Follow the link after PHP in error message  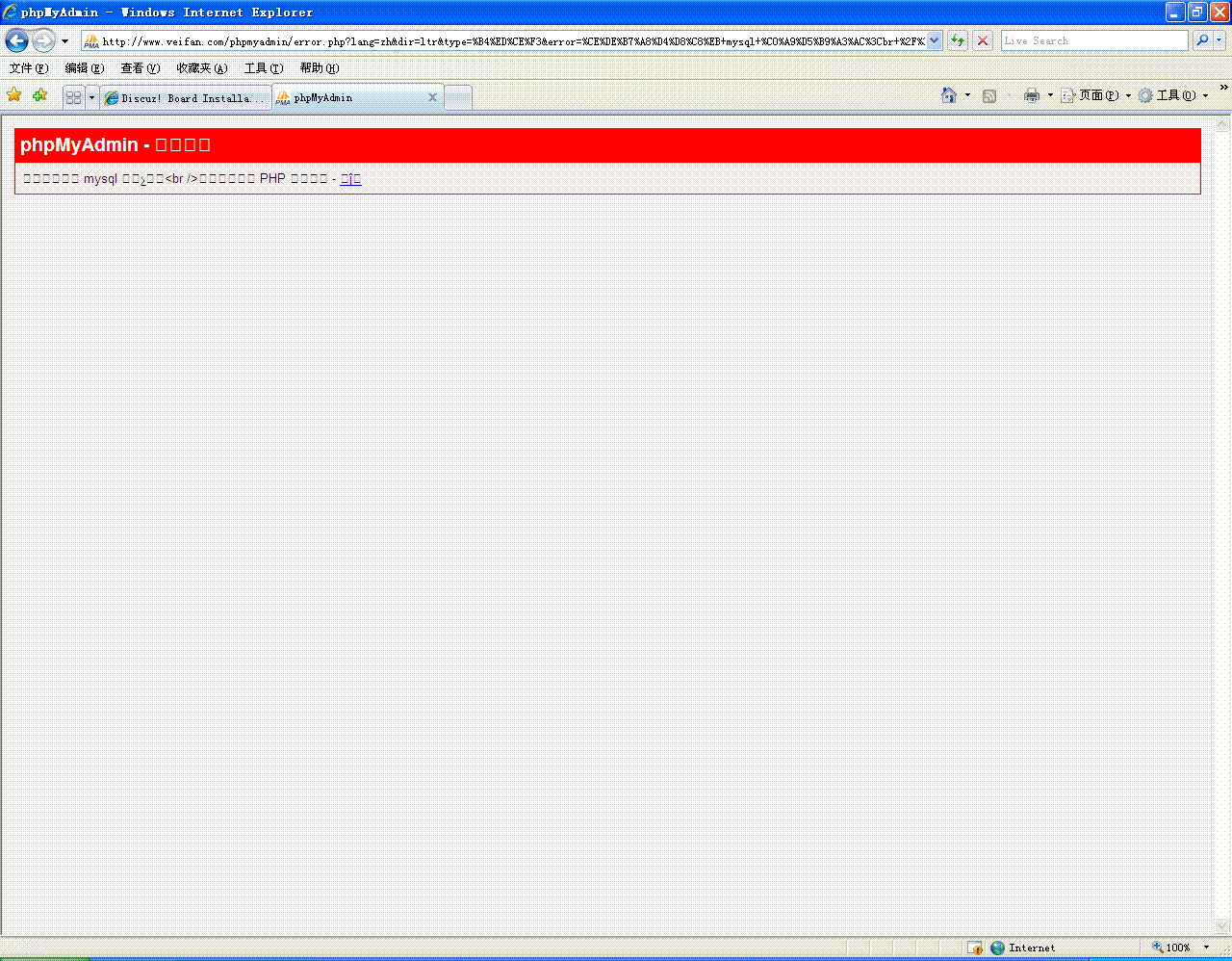tap(350, 178)
